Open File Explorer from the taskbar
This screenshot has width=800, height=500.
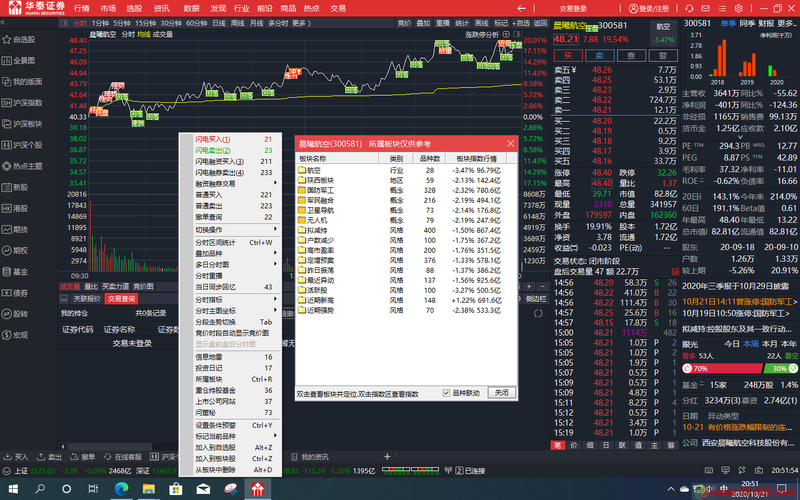click(148, 489)
